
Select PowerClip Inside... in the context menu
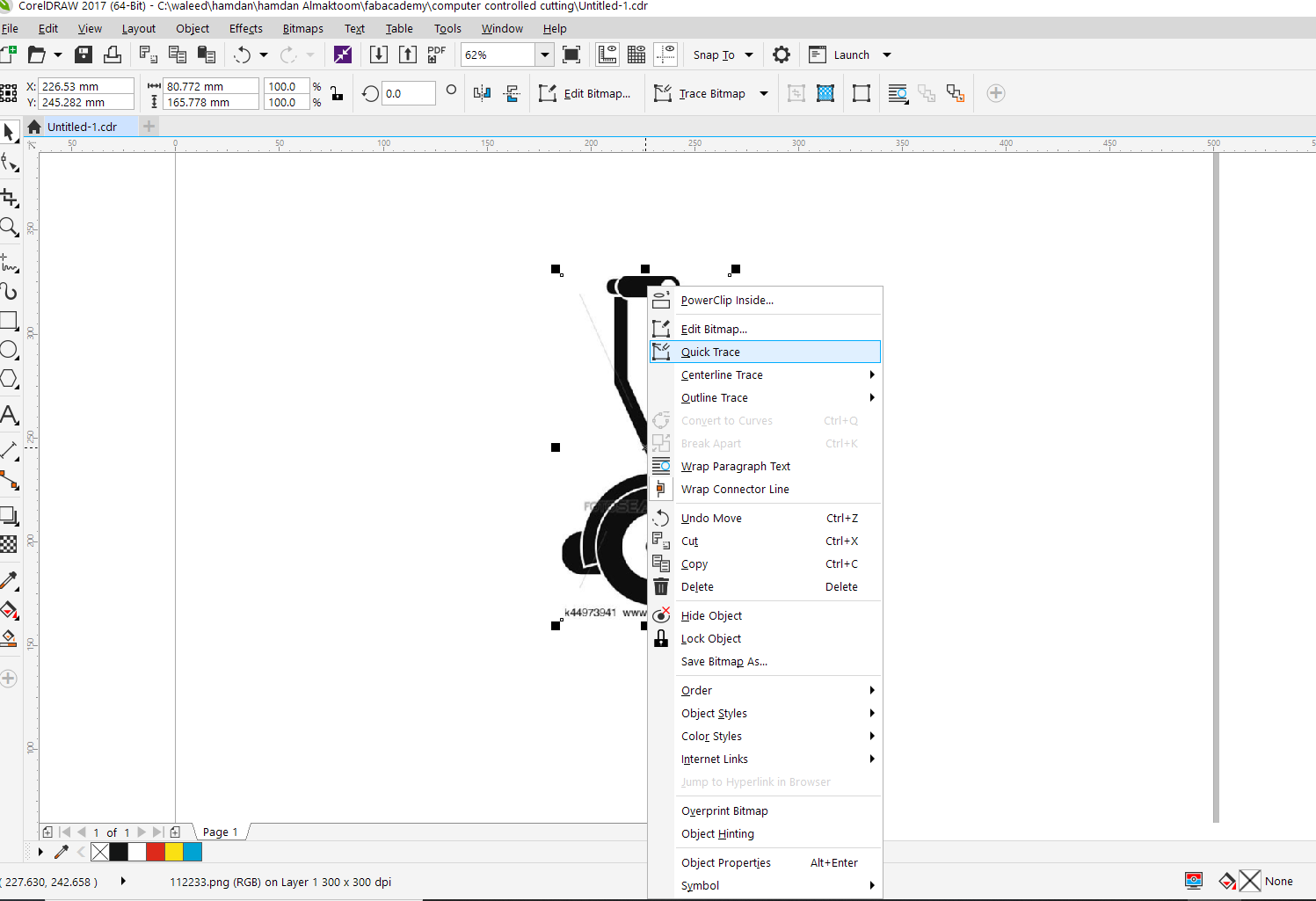(765, 301)
